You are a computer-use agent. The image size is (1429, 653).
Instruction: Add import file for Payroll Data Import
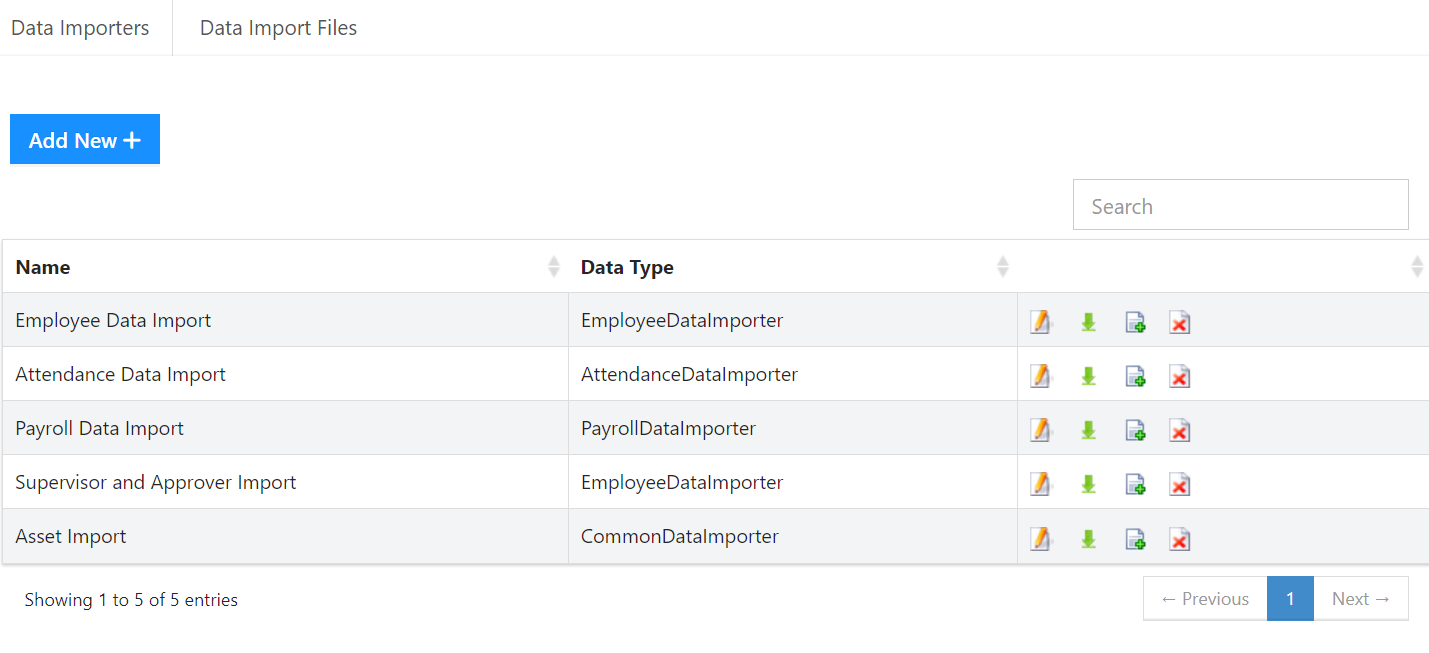coord(1135,429)
